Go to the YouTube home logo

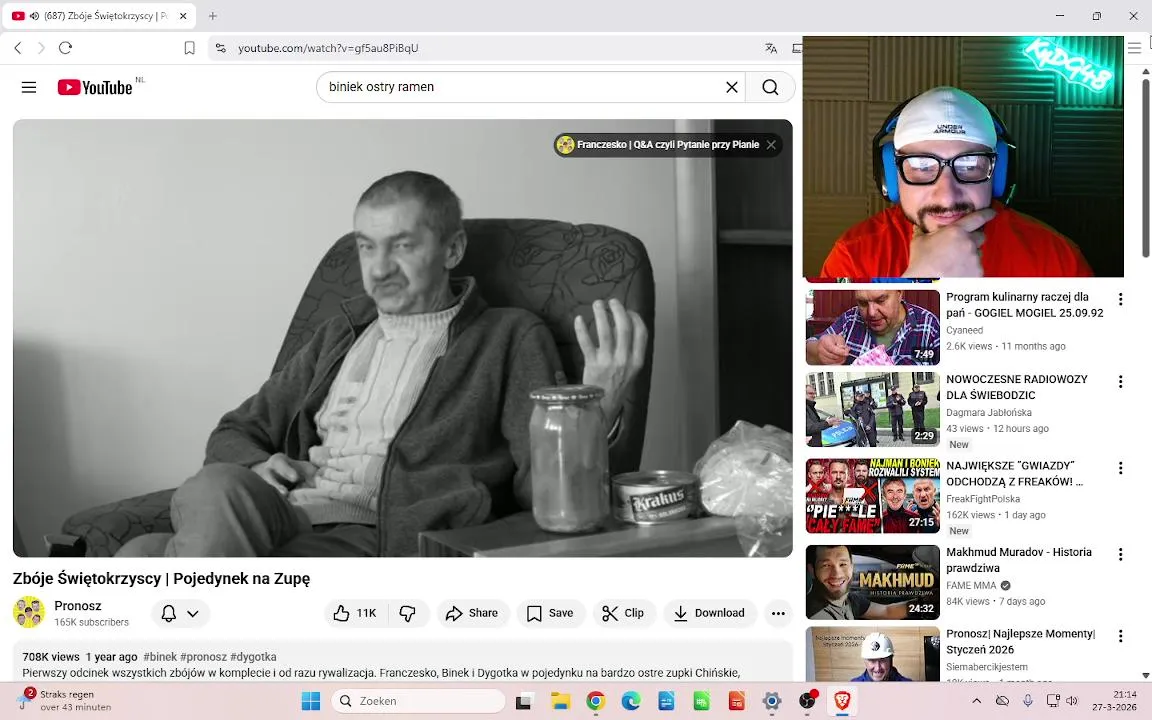pos(96,87)
